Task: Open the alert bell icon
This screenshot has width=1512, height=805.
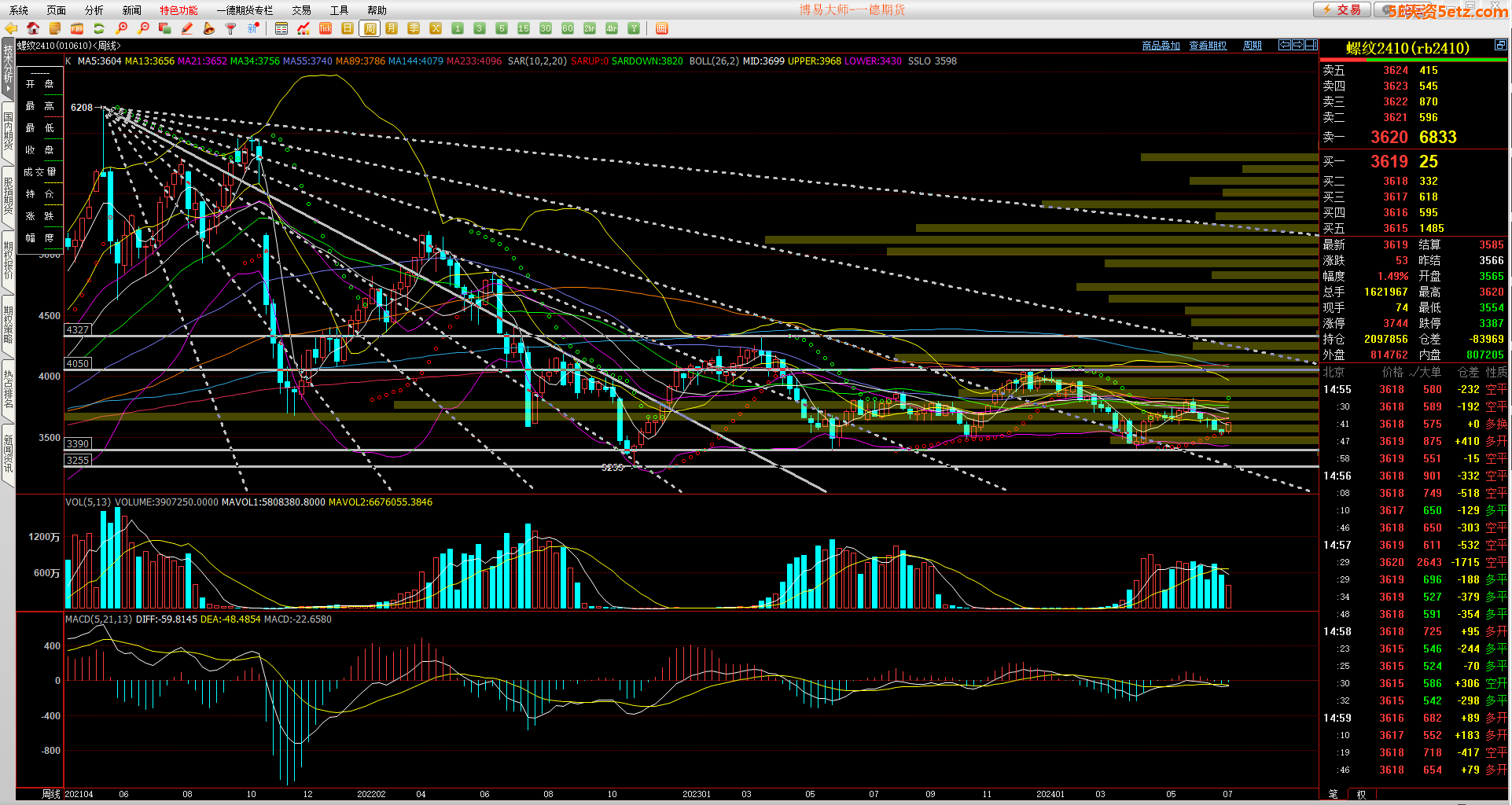Action: point(209,28)
